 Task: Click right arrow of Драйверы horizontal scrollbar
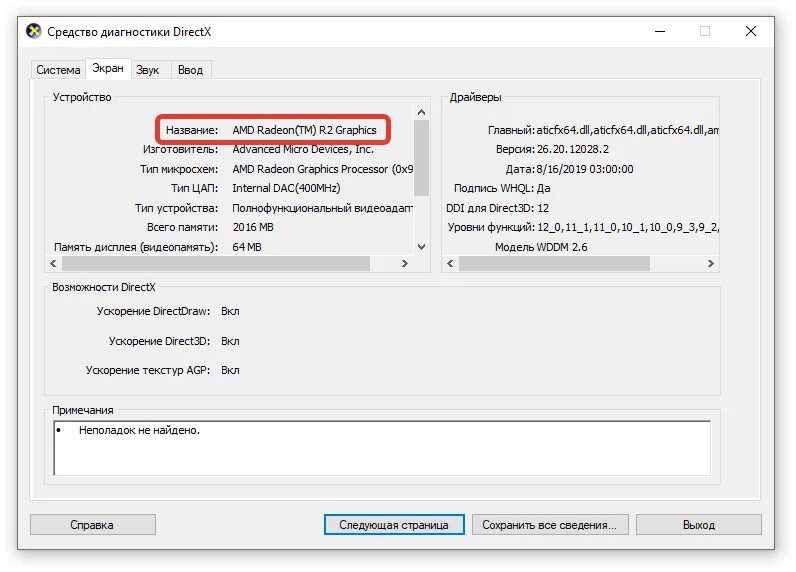[x=711, y=263]
